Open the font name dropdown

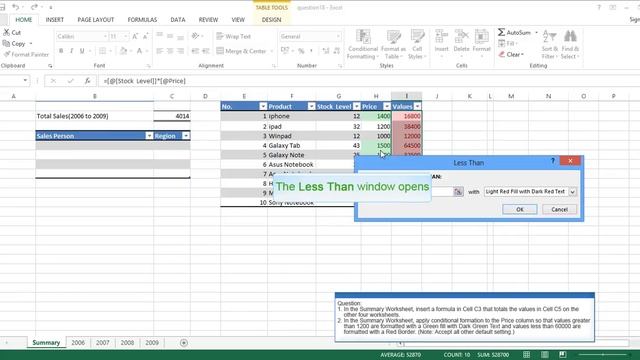(x=105, y=36)
